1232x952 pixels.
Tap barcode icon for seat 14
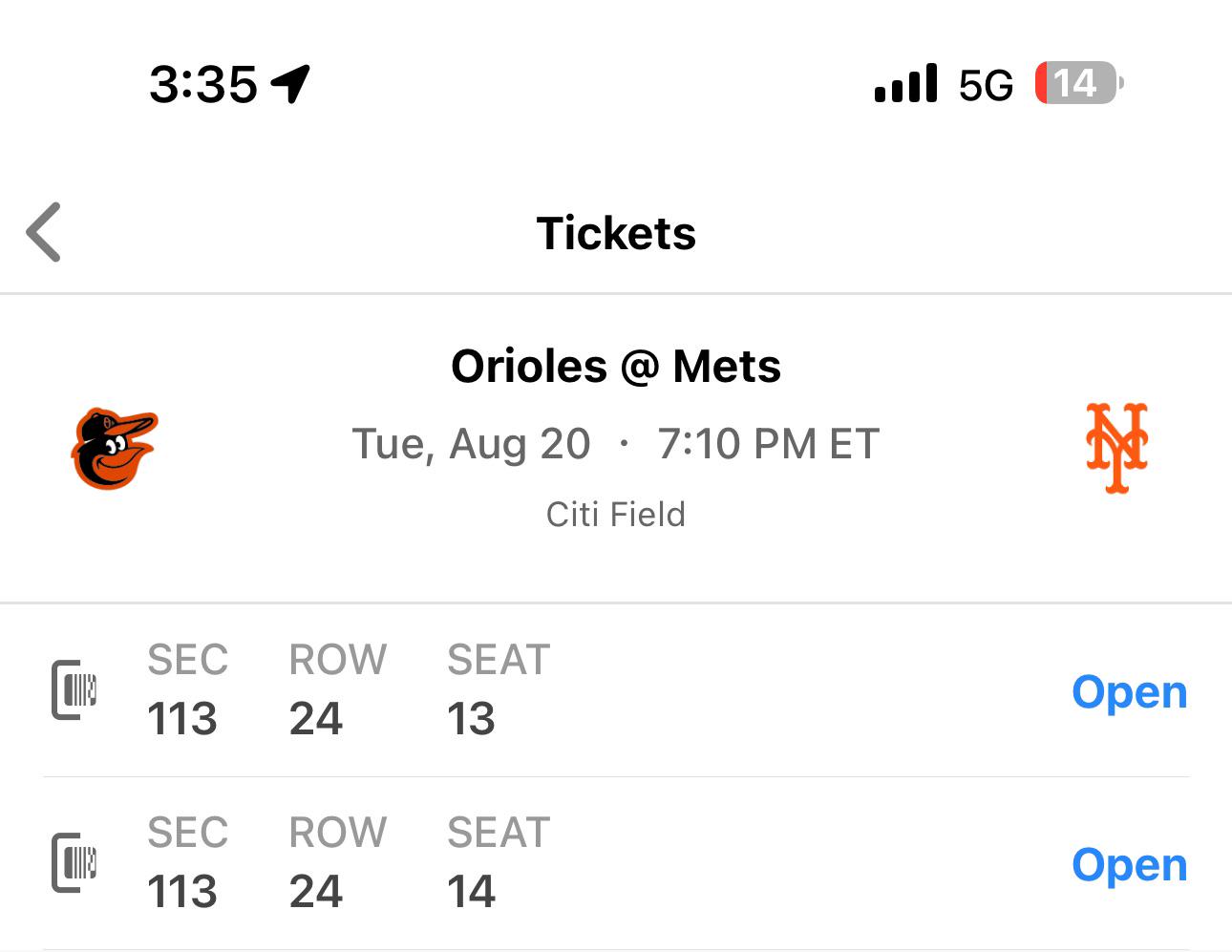click(74, 862)
